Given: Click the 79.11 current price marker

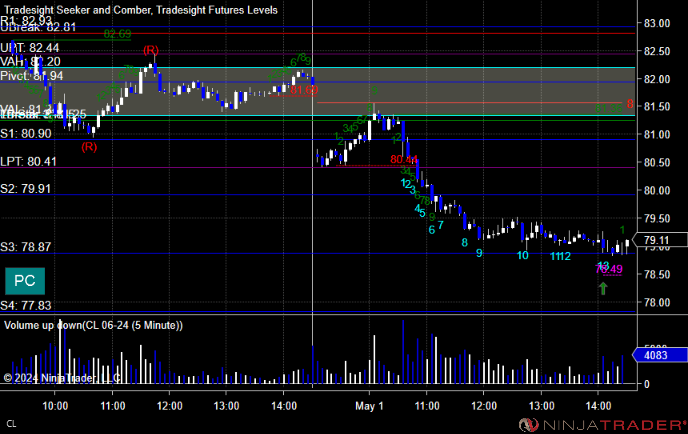Looking at the screenshot, I should click(x=660, y=240).
